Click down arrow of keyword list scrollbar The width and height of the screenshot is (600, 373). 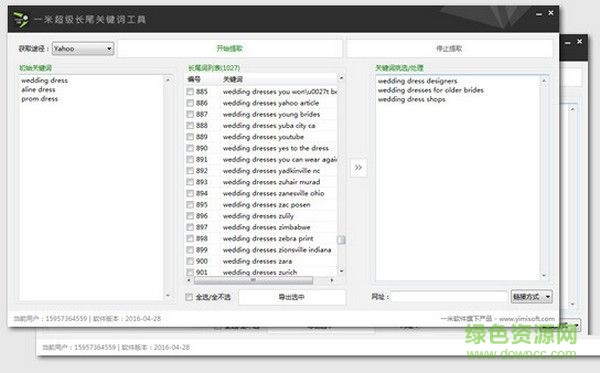[x=341, y=271]
